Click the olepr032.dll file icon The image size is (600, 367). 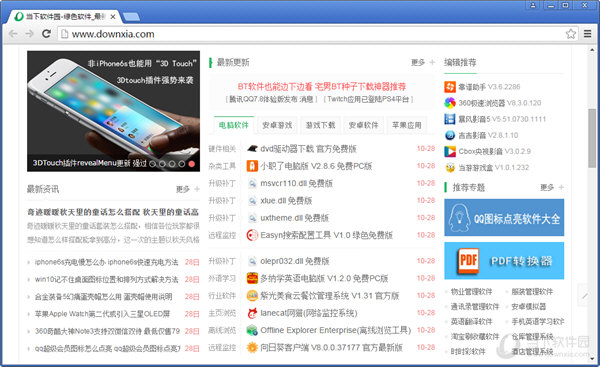252,261
